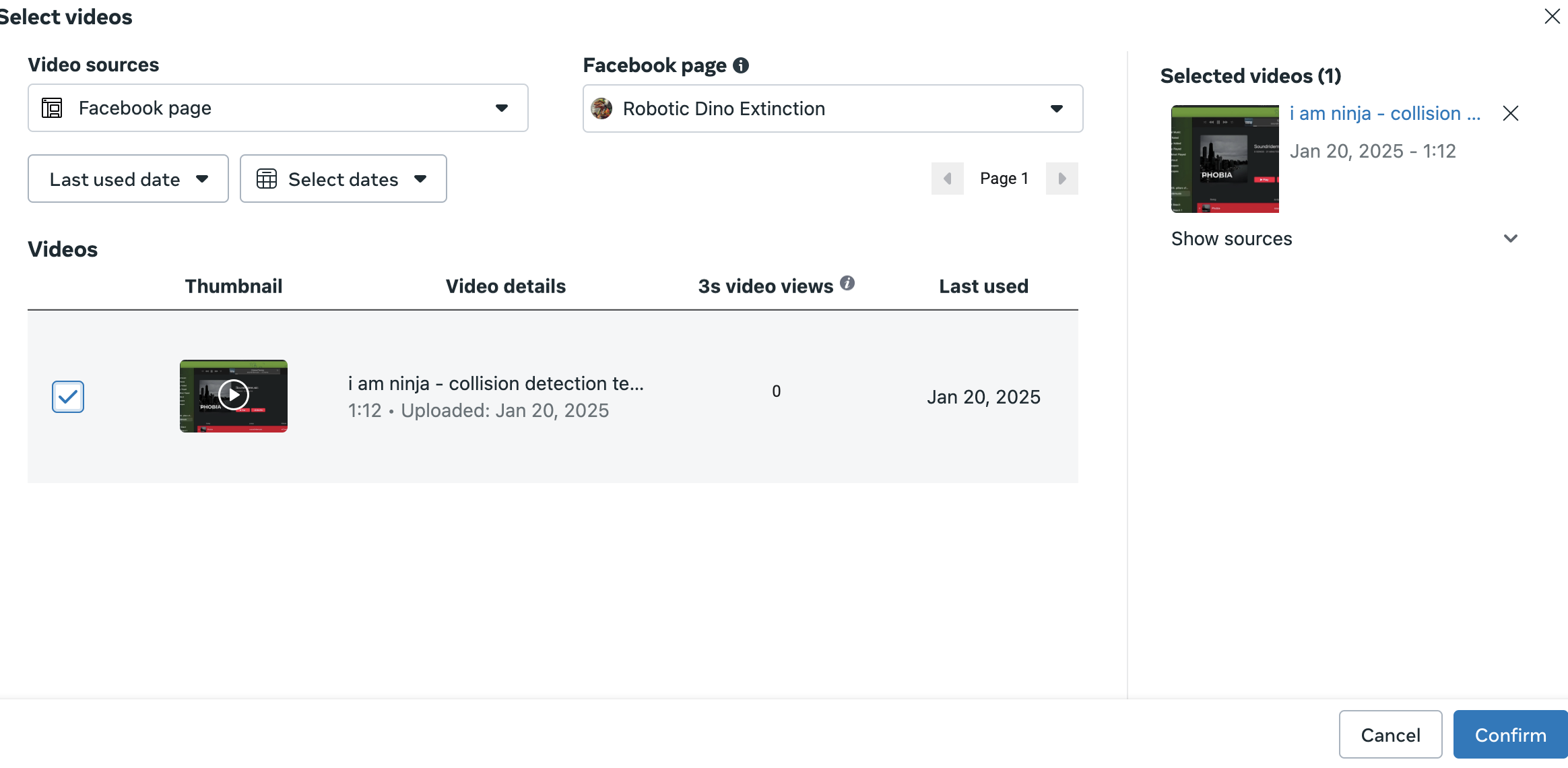Viewport: 1568px width, 768px height.
Task: Click the next page arrow
Action: click(x=1061, y=179)
